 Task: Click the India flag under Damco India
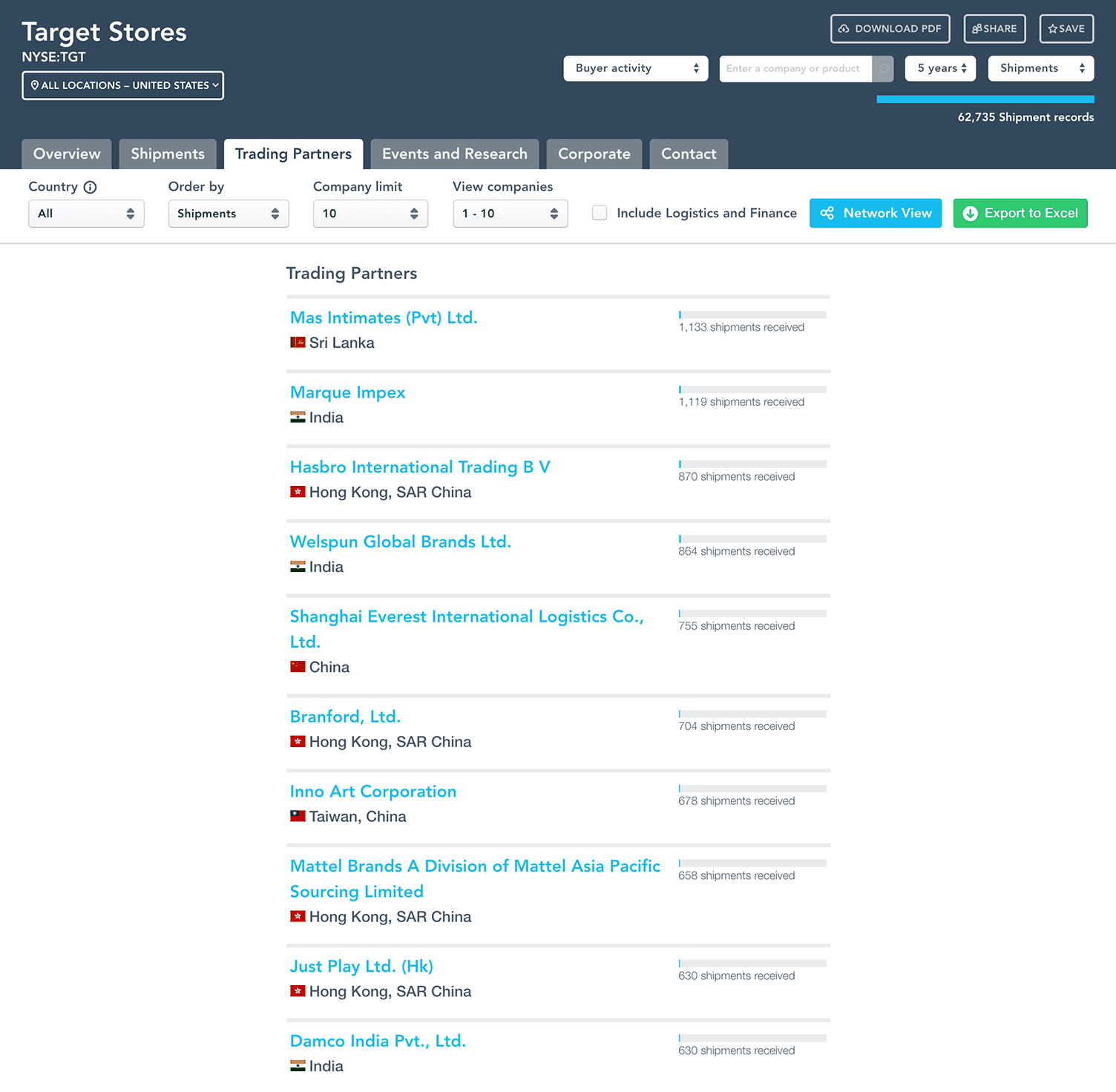point(298,1066)
